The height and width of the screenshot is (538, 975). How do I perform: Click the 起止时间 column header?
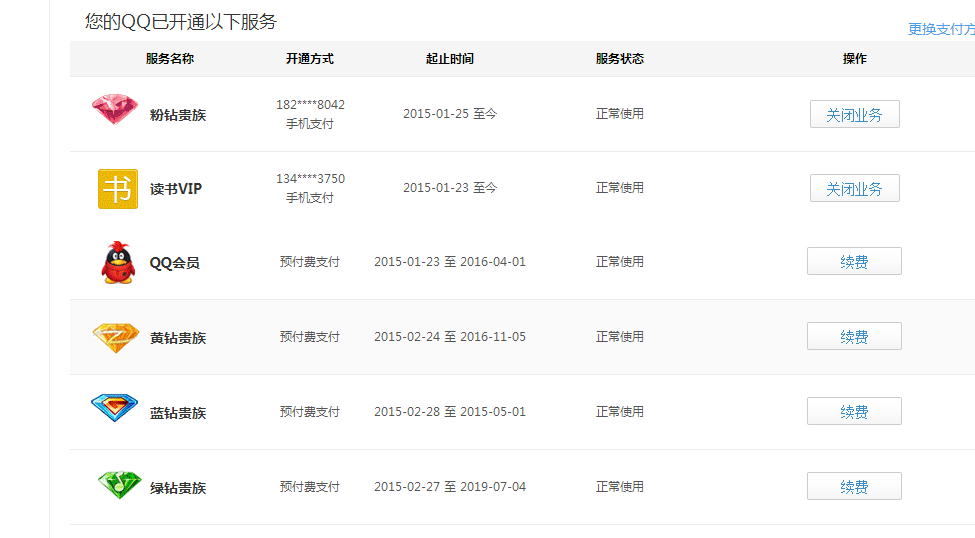[x=450, y=58]
